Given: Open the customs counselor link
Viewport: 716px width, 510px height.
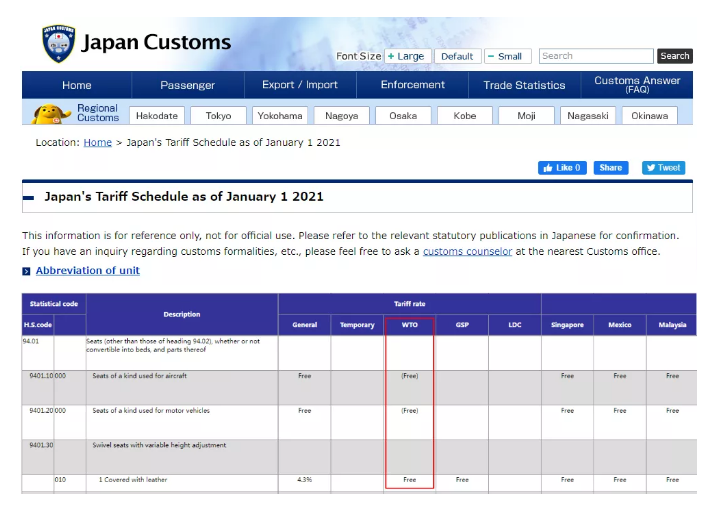Looking at the screenshot, I should coord(467,251).
